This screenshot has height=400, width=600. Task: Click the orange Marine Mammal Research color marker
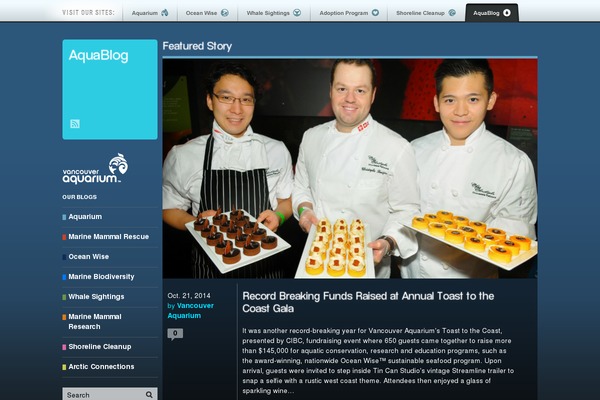click(x=64, y=317)
